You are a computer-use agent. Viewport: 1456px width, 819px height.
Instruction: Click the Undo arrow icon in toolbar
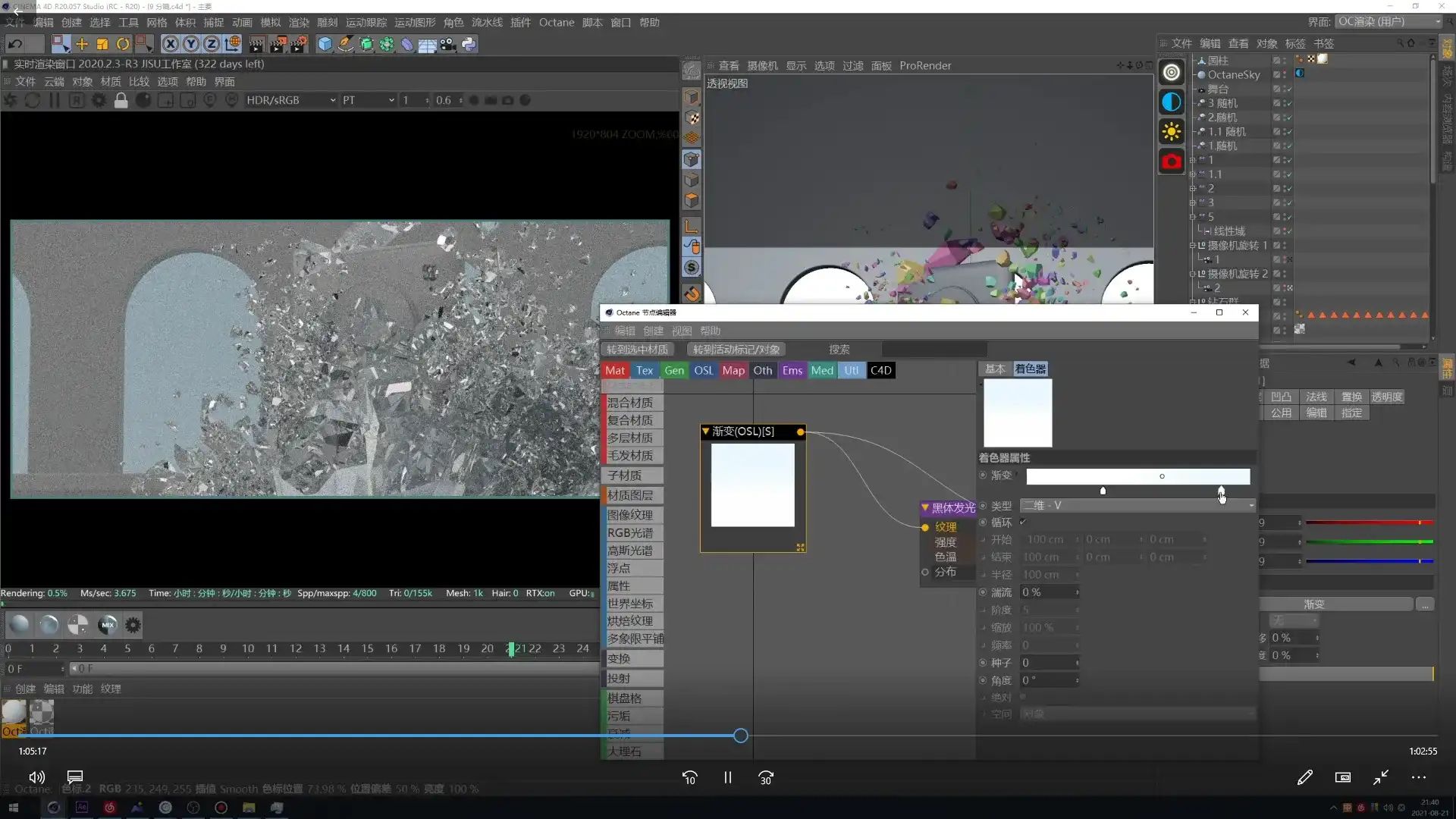point(15,44)
